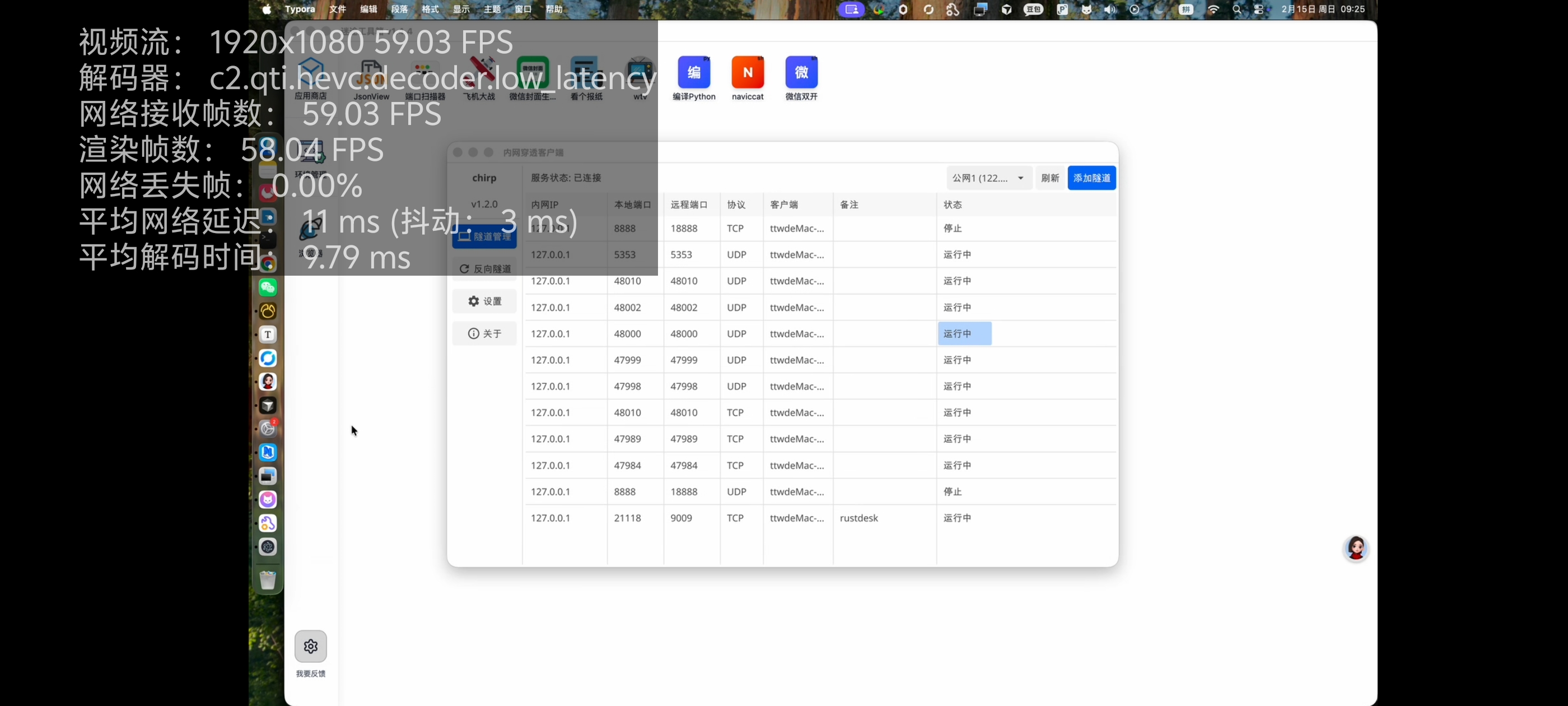The image size is (1568, 706).
Task: Open Spotlight search in the menu bar
Action: (x=1236, y=9)
